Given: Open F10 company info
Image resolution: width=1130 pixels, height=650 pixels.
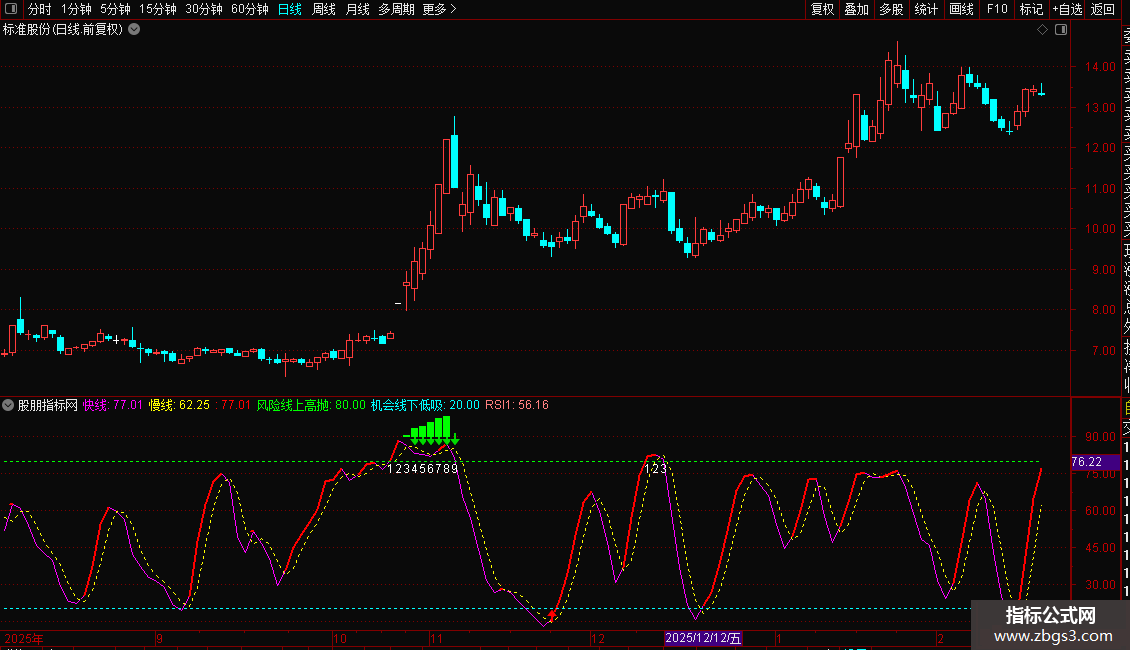Looking at the screenshot, I should coord(997,9).
